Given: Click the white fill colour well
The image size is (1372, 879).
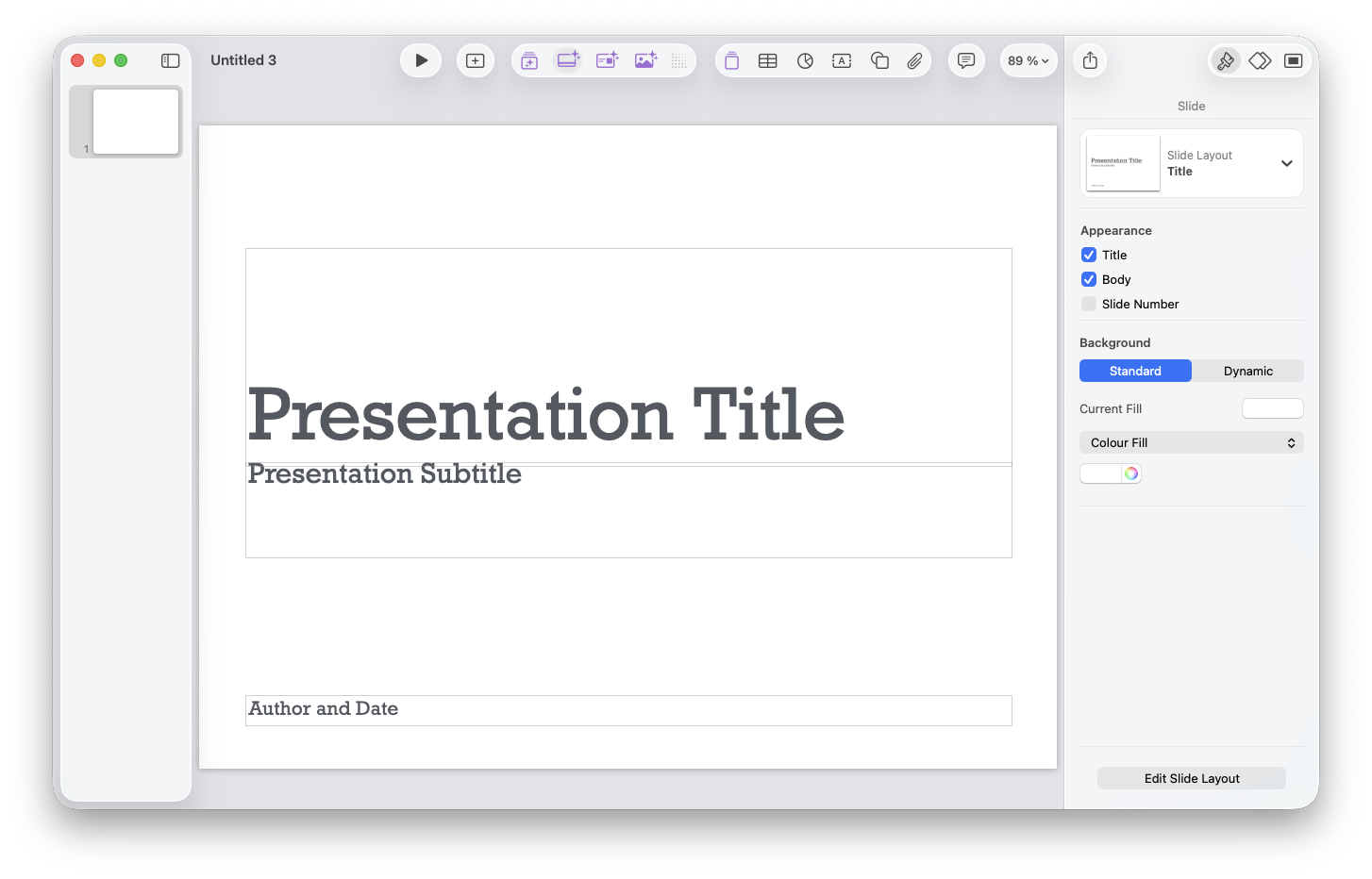Looking at the screenshot, I should (1100, 473).
